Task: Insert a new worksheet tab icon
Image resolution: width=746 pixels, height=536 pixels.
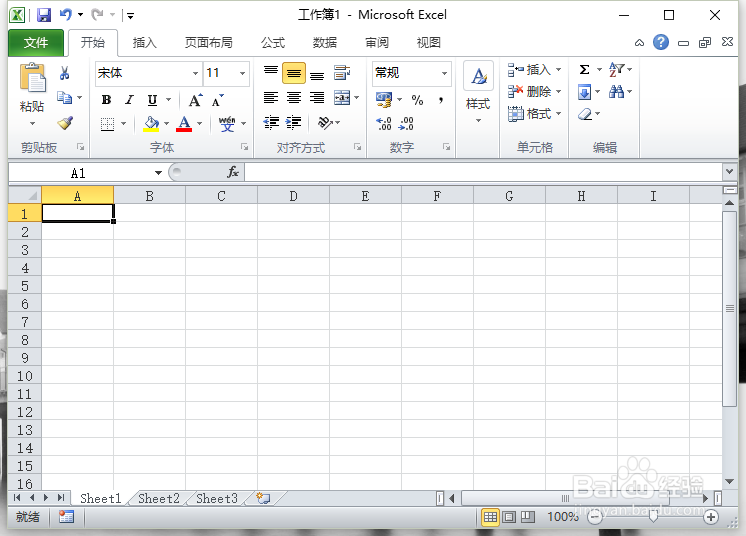Action: pyautogui.click(x=264, y=498)
